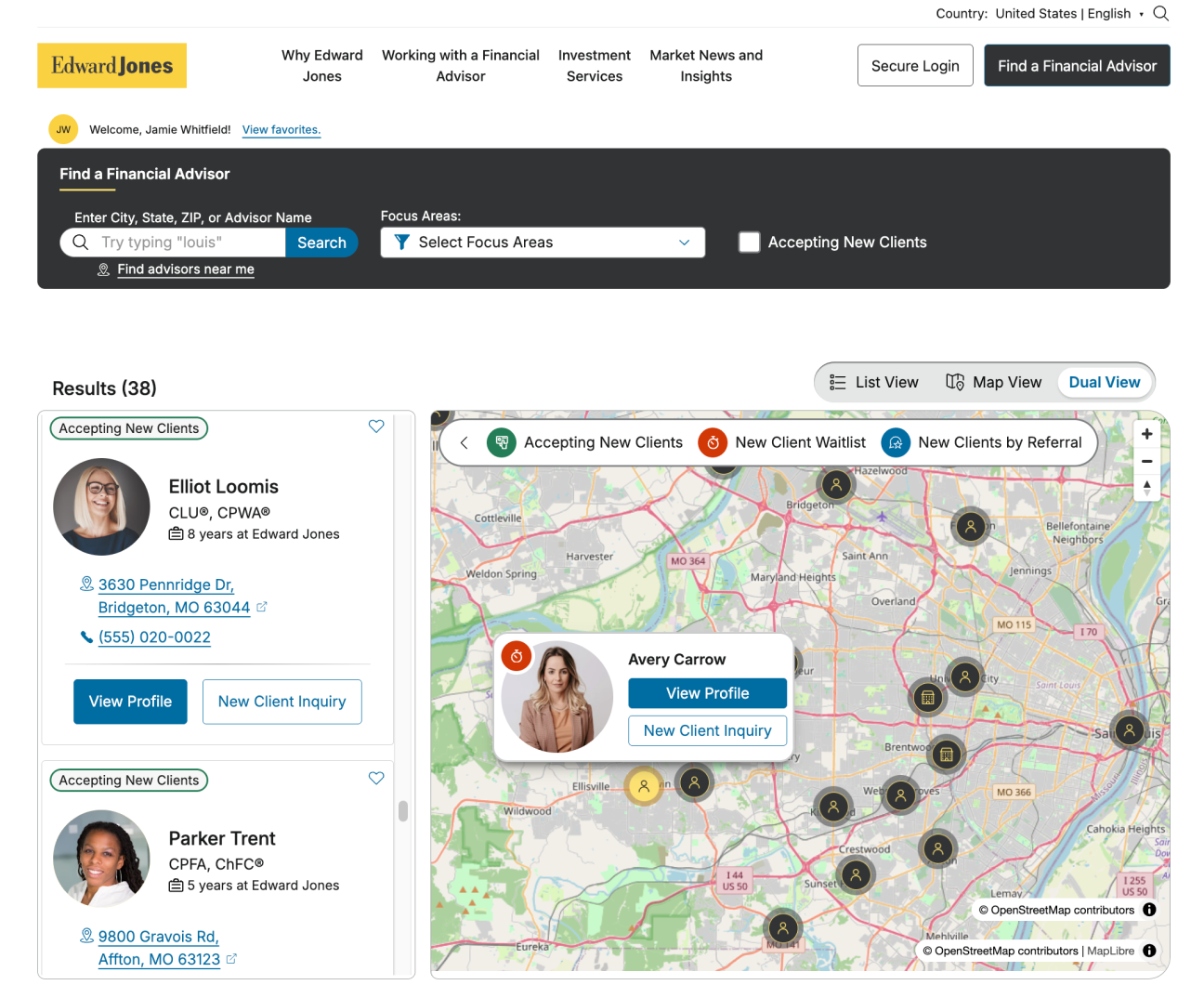Click the JW user avatar badge
1204x998 pixels.
point(63,129)
